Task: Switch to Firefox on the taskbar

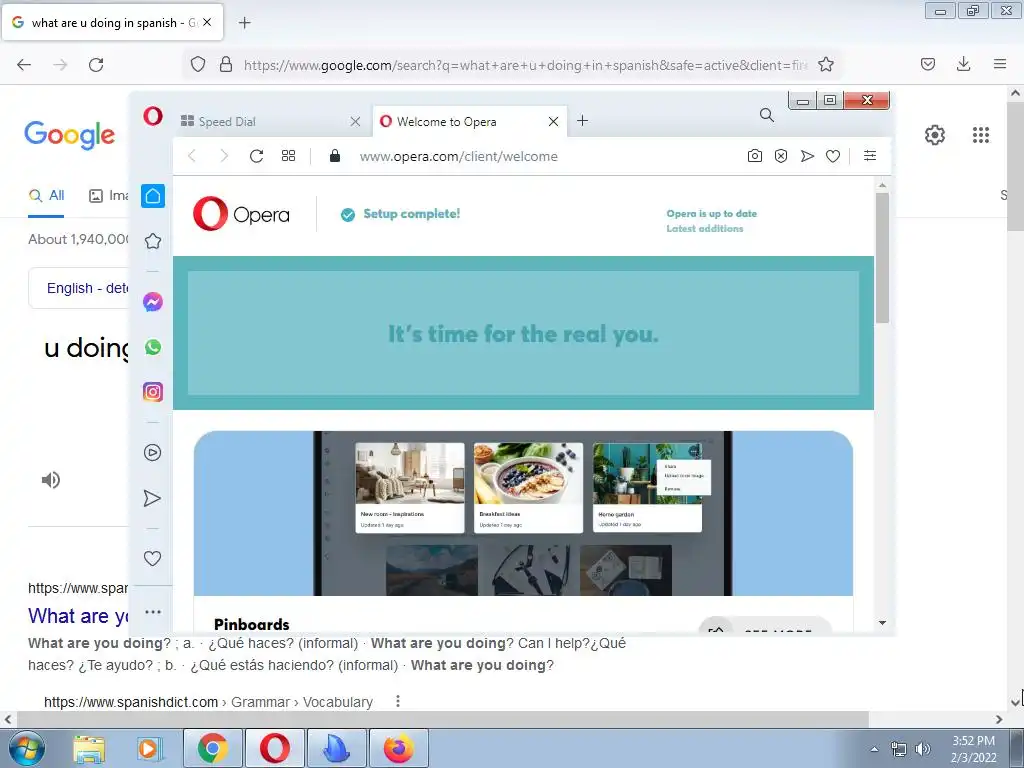Action: [x=399, y=748]
